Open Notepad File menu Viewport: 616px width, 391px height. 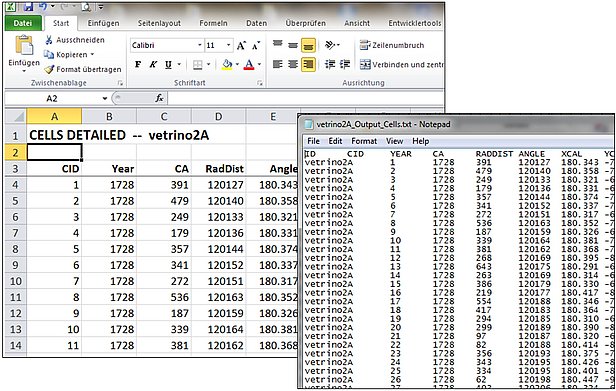[x=313, y=141]
